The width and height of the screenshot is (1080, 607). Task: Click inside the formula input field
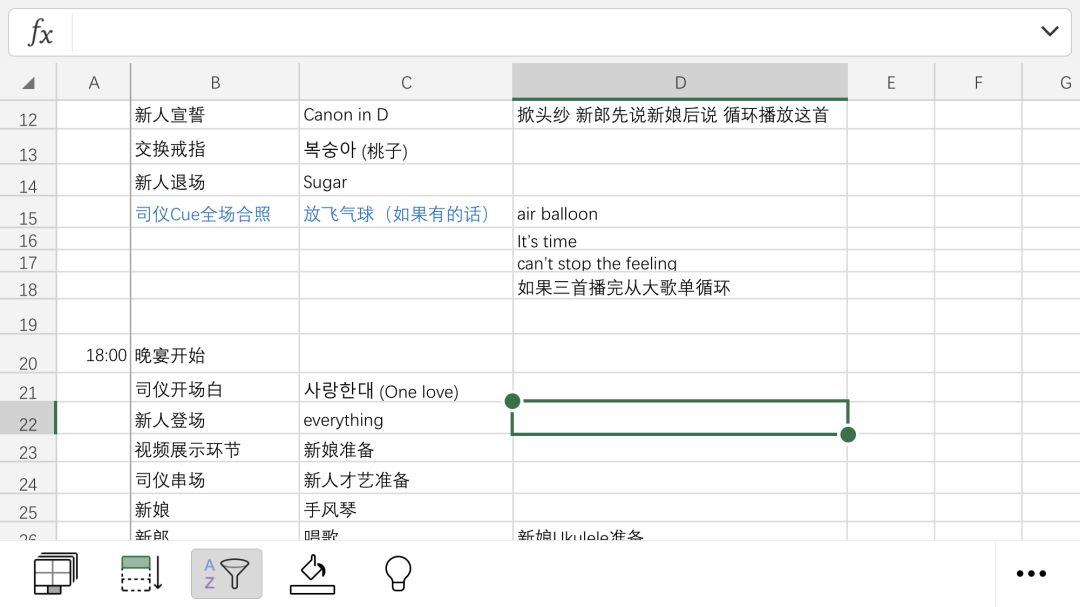(x=550, y=33)
